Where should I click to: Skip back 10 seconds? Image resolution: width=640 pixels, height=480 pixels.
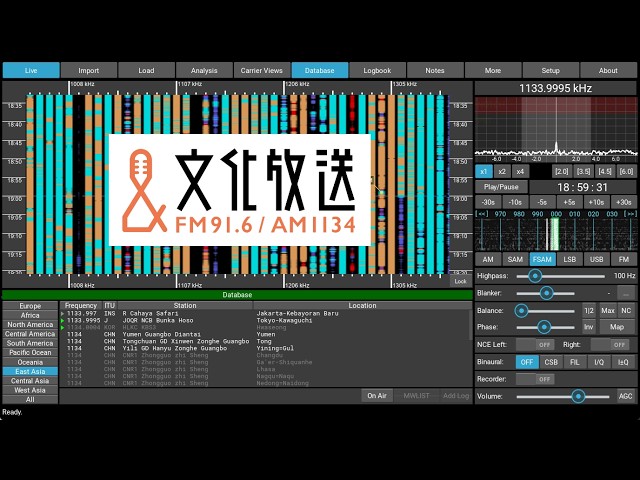pos(515,202)
